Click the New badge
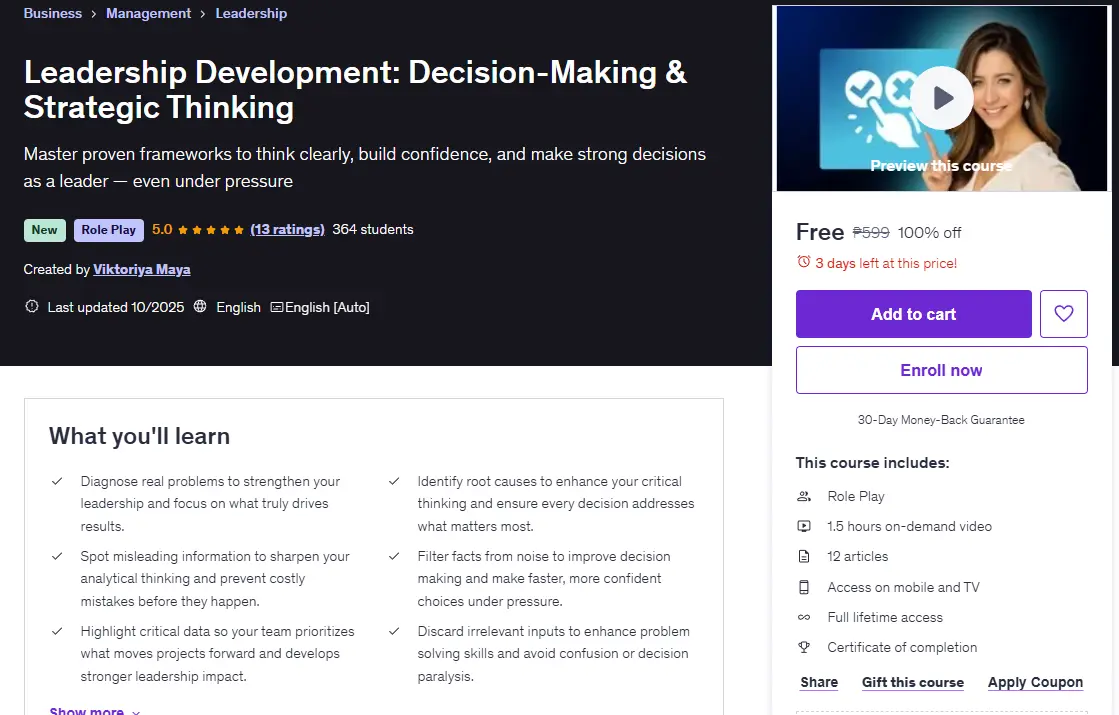Viewport: 1119px width, 715px height. click(44, 230)
